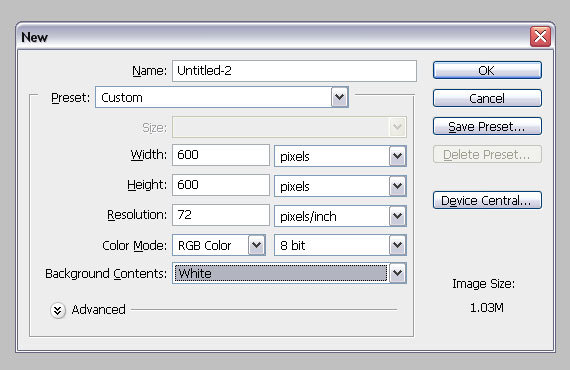Open Background Contents dropdown arrow
570x370 pixels.
click(x=397, y=273)
